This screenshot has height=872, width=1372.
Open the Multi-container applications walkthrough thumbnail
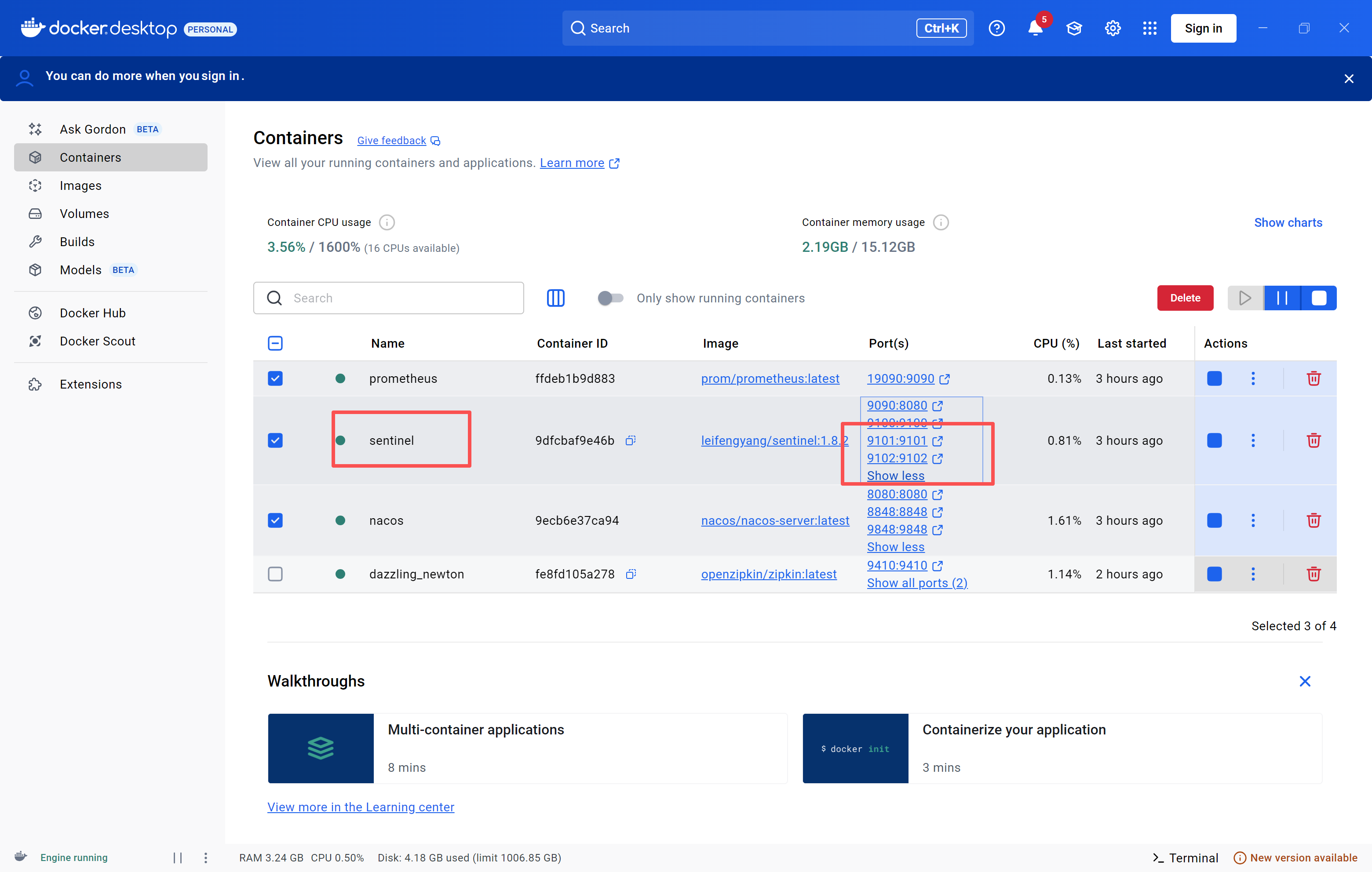[x=321, y=748]
